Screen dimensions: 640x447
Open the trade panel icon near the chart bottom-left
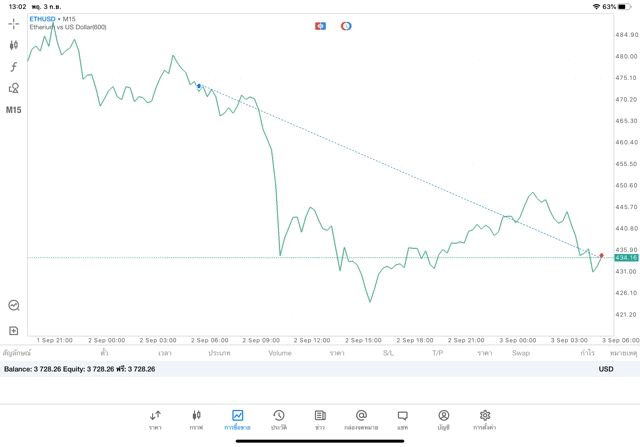[x=14, y=305]
